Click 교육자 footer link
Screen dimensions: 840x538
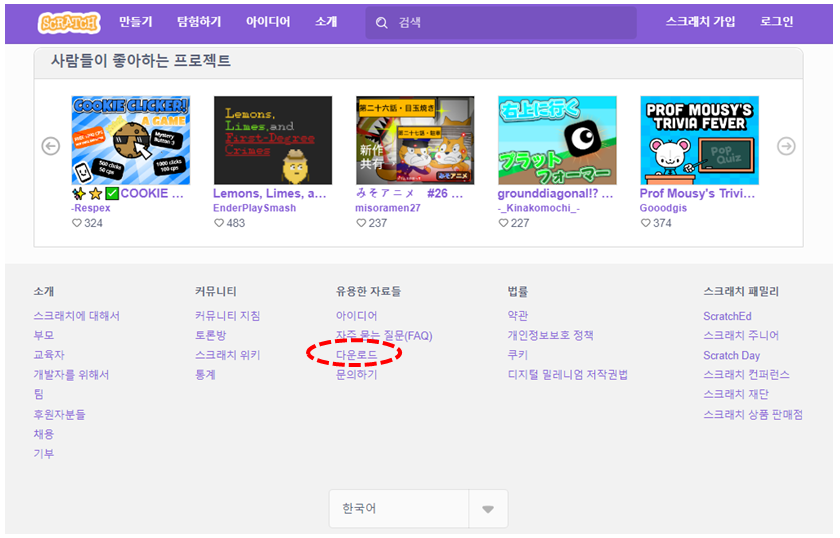click(49, 355)
